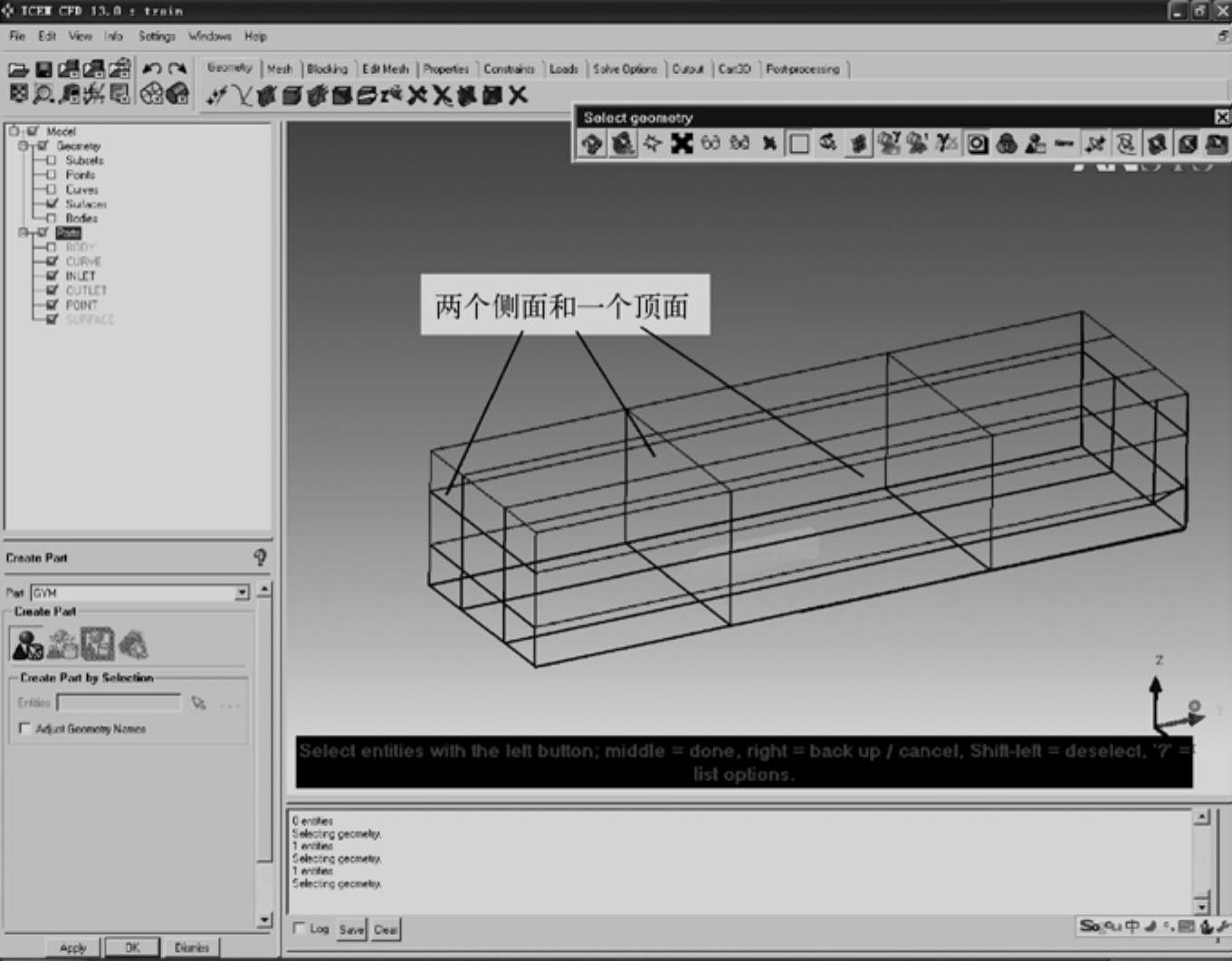This screenshot has height=961, width=1232.
Task: Click the entity selection arrow beside Entities field
Action: pos(198,703)
